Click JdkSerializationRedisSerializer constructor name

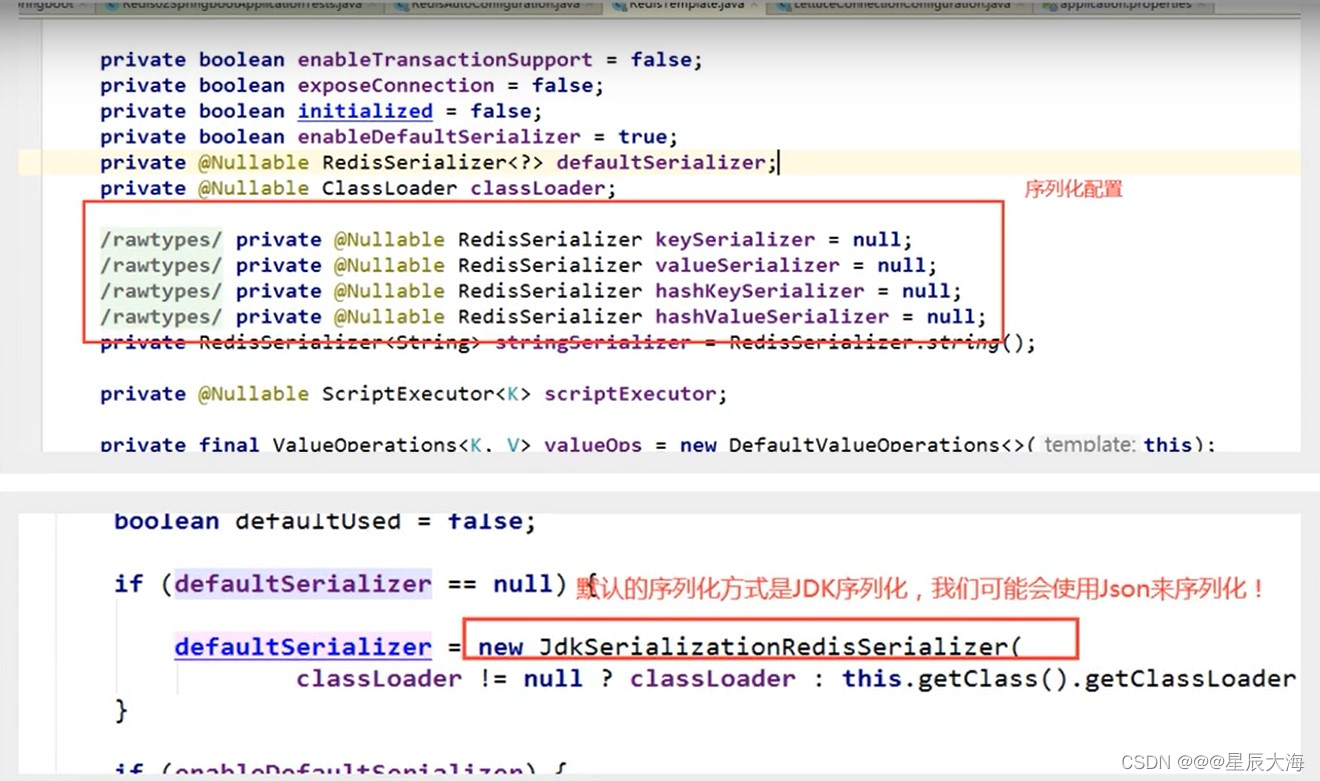pos(774,647)
